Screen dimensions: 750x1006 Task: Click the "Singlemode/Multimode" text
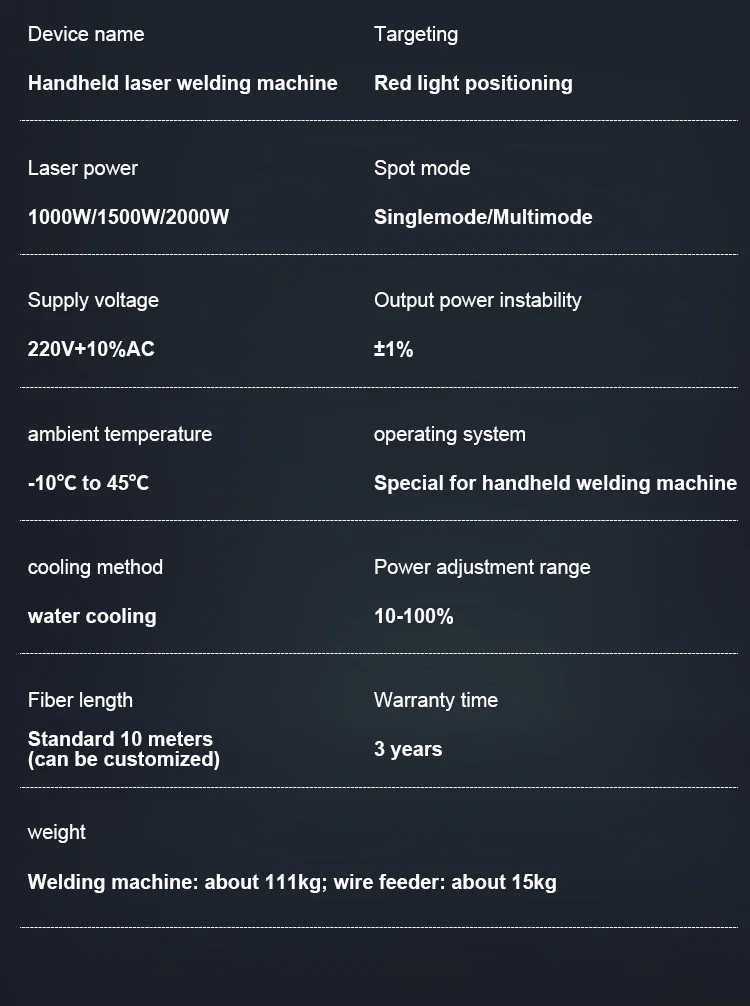(483, 217)
